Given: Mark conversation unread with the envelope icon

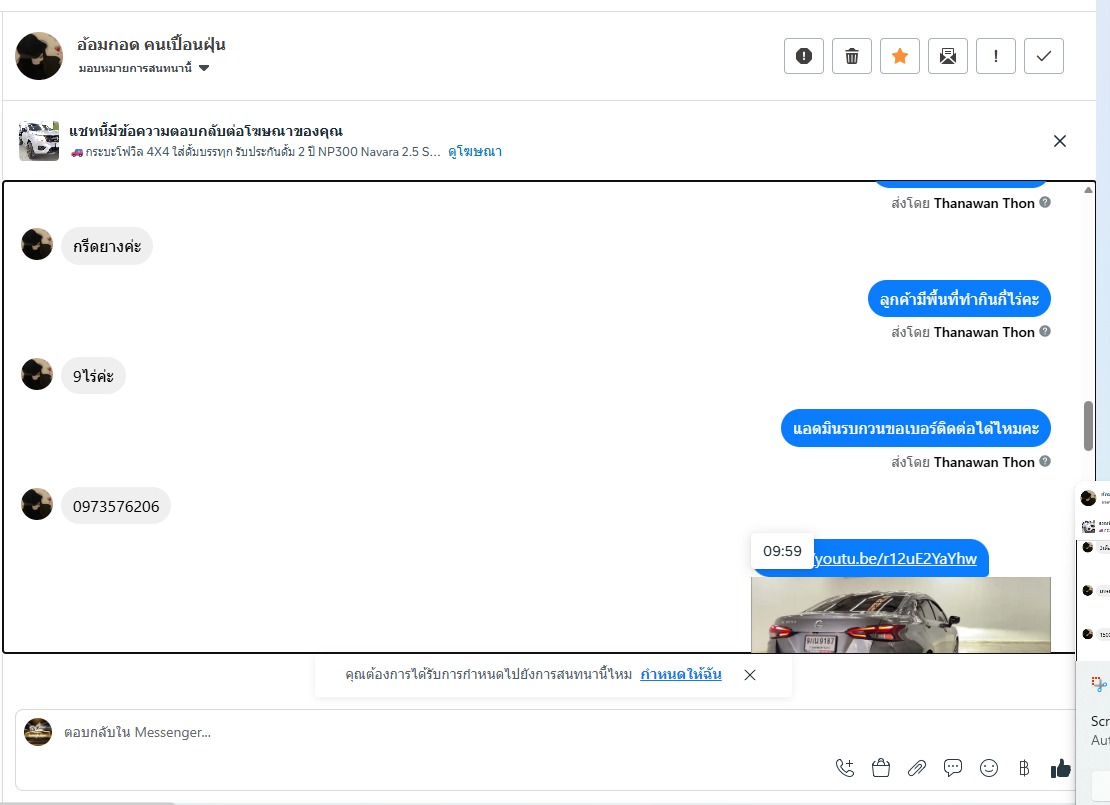Looking at the screenshot, I should (948, 56).
